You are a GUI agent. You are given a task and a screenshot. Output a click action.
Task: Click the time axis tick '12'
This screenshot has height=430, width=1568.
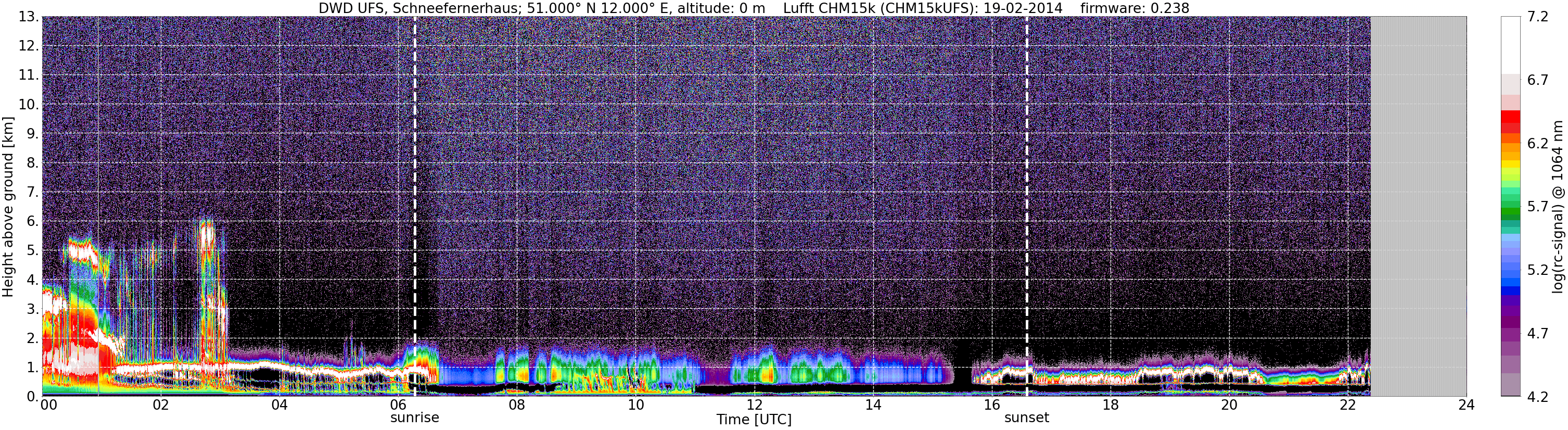[x=754, y=405]
